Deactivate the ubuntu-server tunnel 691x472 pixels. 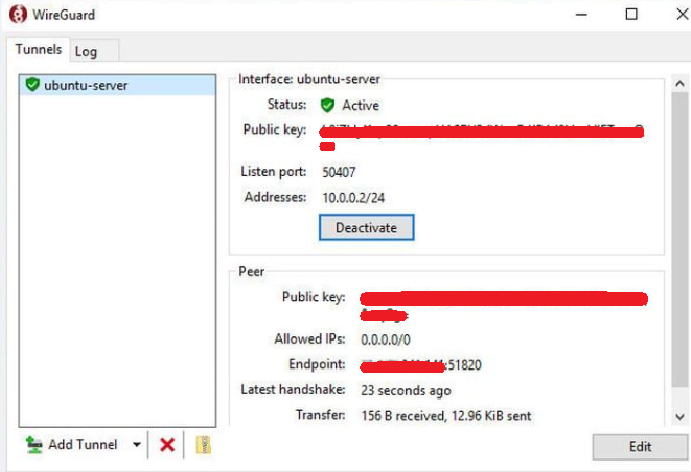[x=366, y=227]
